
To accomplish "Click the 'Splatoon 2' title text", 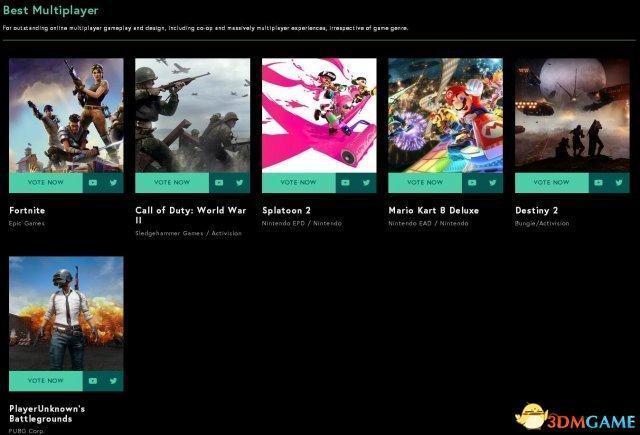I will point(286,211).
